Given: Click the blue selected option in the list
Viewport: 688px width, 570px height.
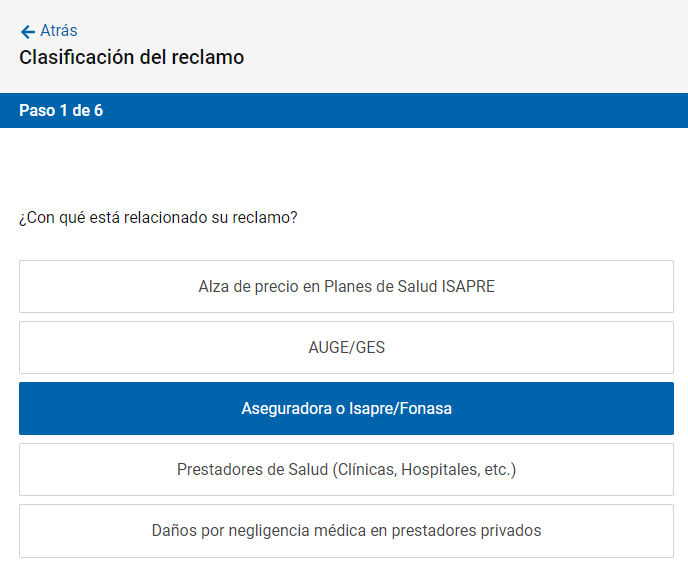Looking at the screenshot, I should (x=346, y=409).
